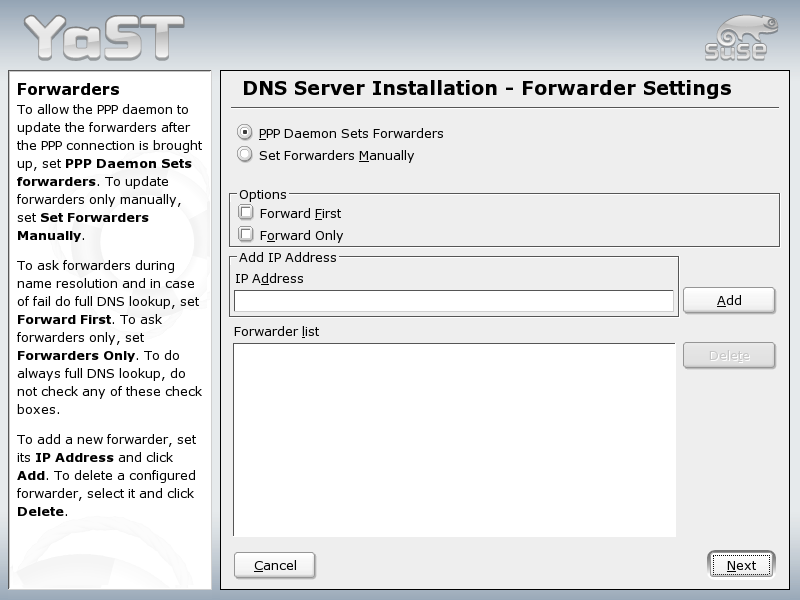Click inside the Forwarder list box
Viewport: 800px width, 600px height.
pyautogui.click(x=454, y=440)
